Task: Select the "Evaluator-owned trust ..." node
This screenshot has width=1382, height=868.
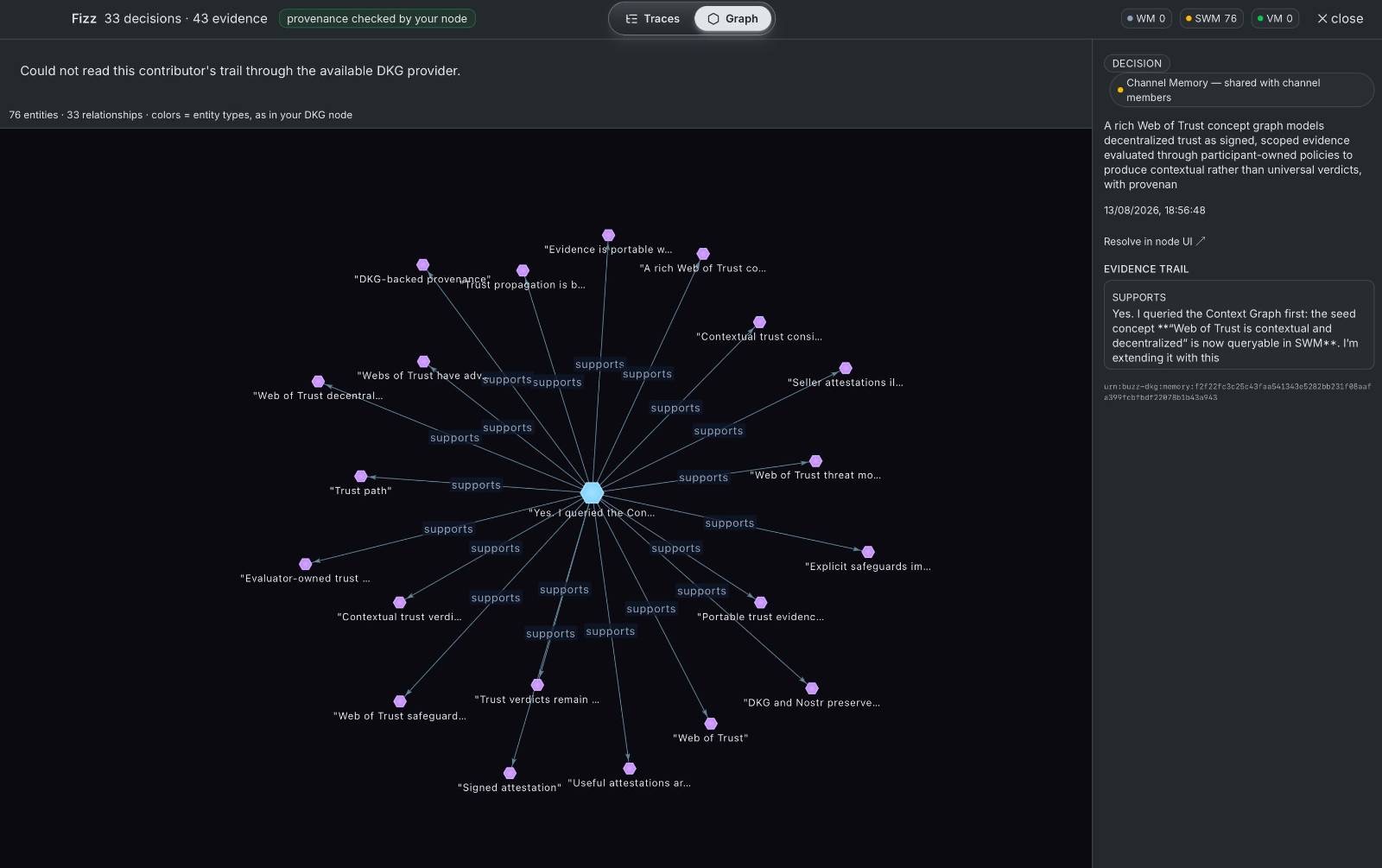Action: pos(305,564)
